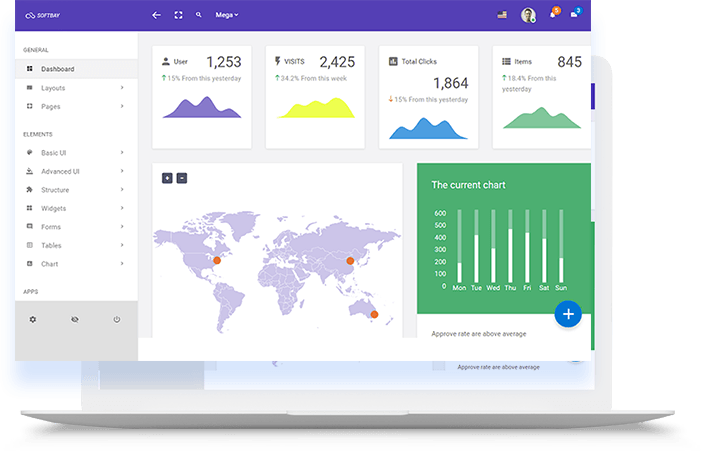
Task: Click the US flag language icon
Action: (x=501, y=15)
